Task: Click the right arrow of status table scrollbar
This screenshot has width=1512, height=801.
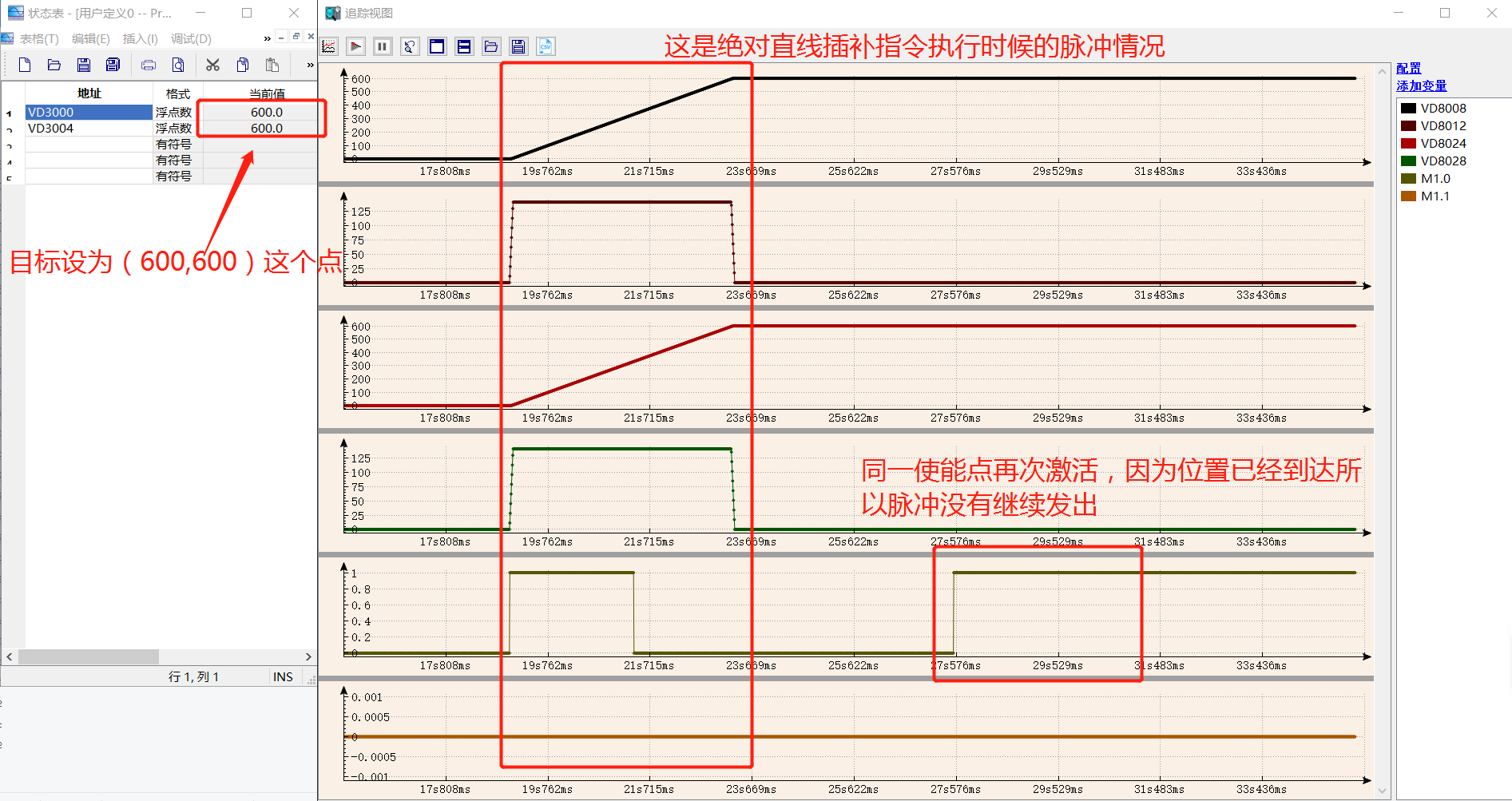Action: [x=308, y=656]
